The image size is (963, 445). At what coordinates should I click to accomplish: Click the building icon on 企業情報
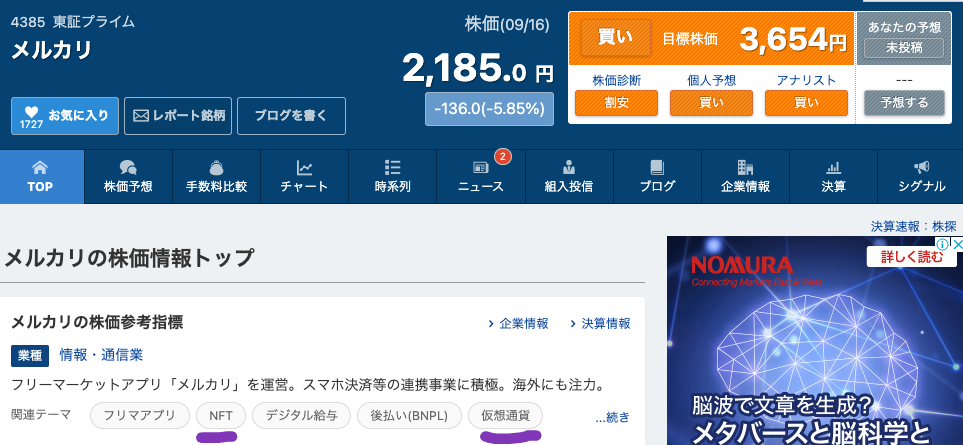(745, 167)
